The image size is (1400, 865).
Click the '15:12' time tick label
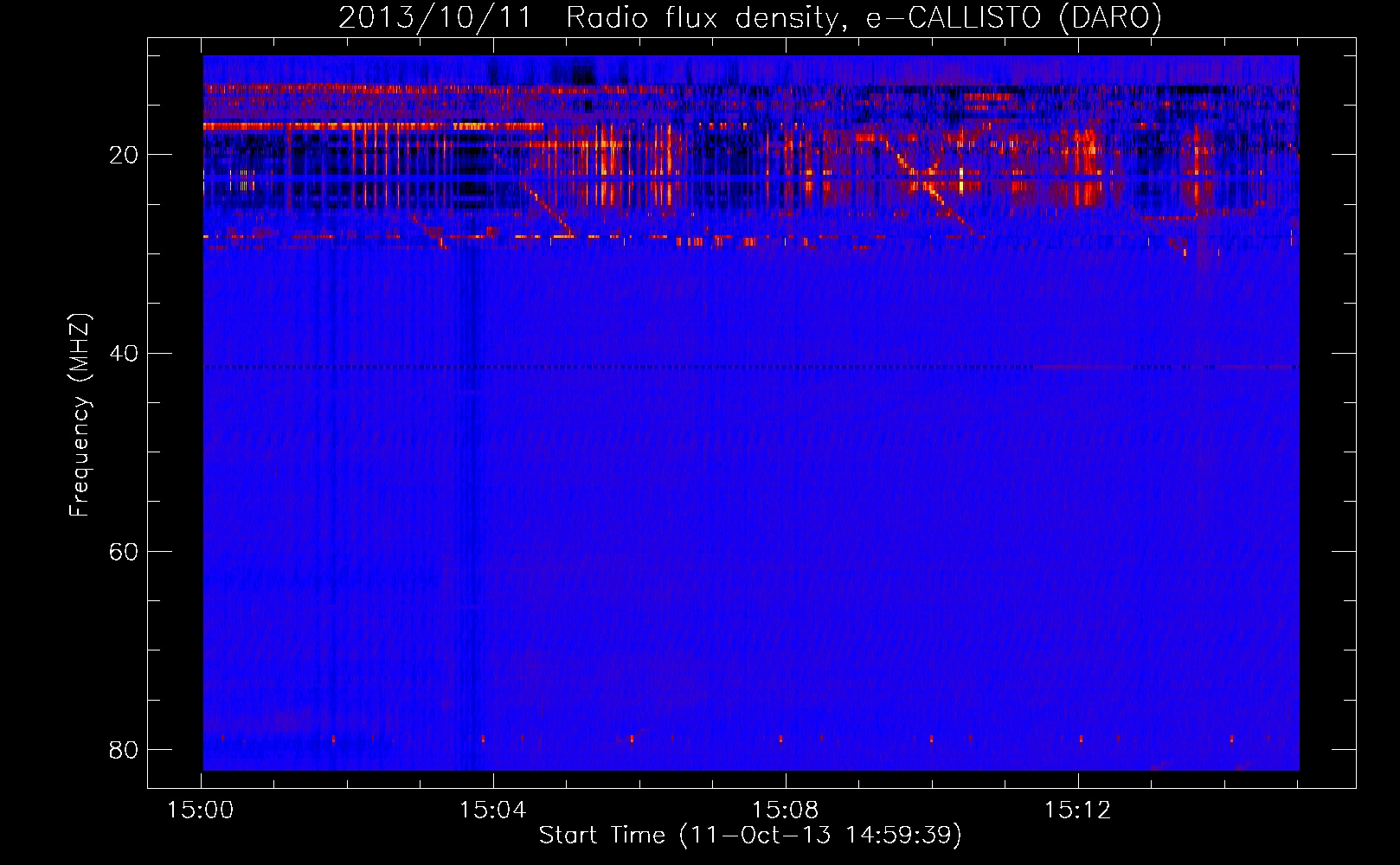[x=1077, y=810]
